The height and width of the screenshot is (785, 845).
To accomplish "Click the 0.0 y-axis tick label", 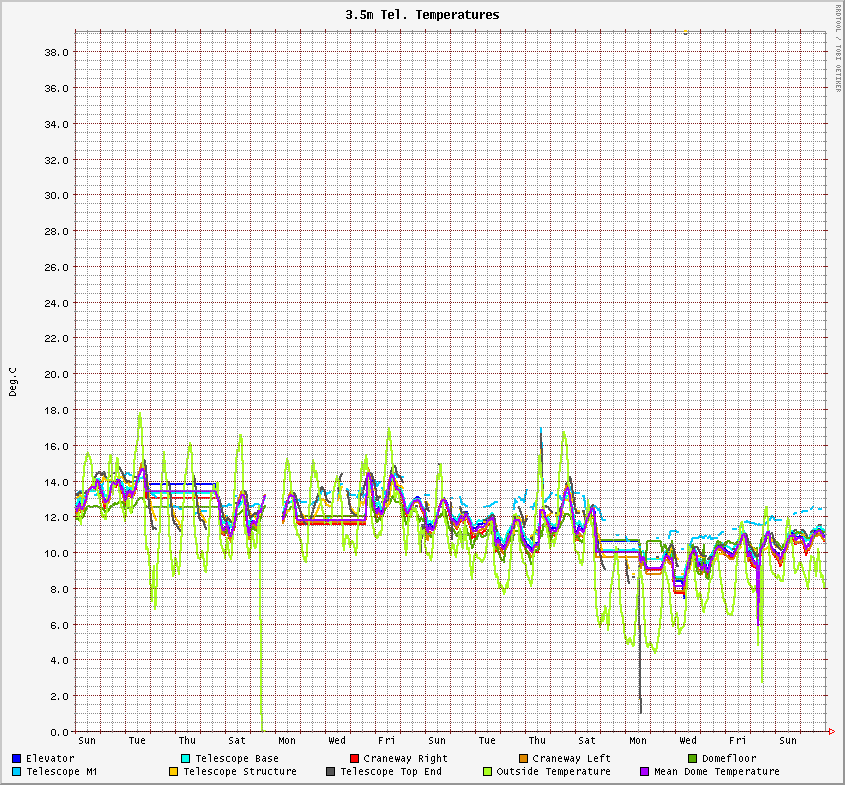I will 59,732.
